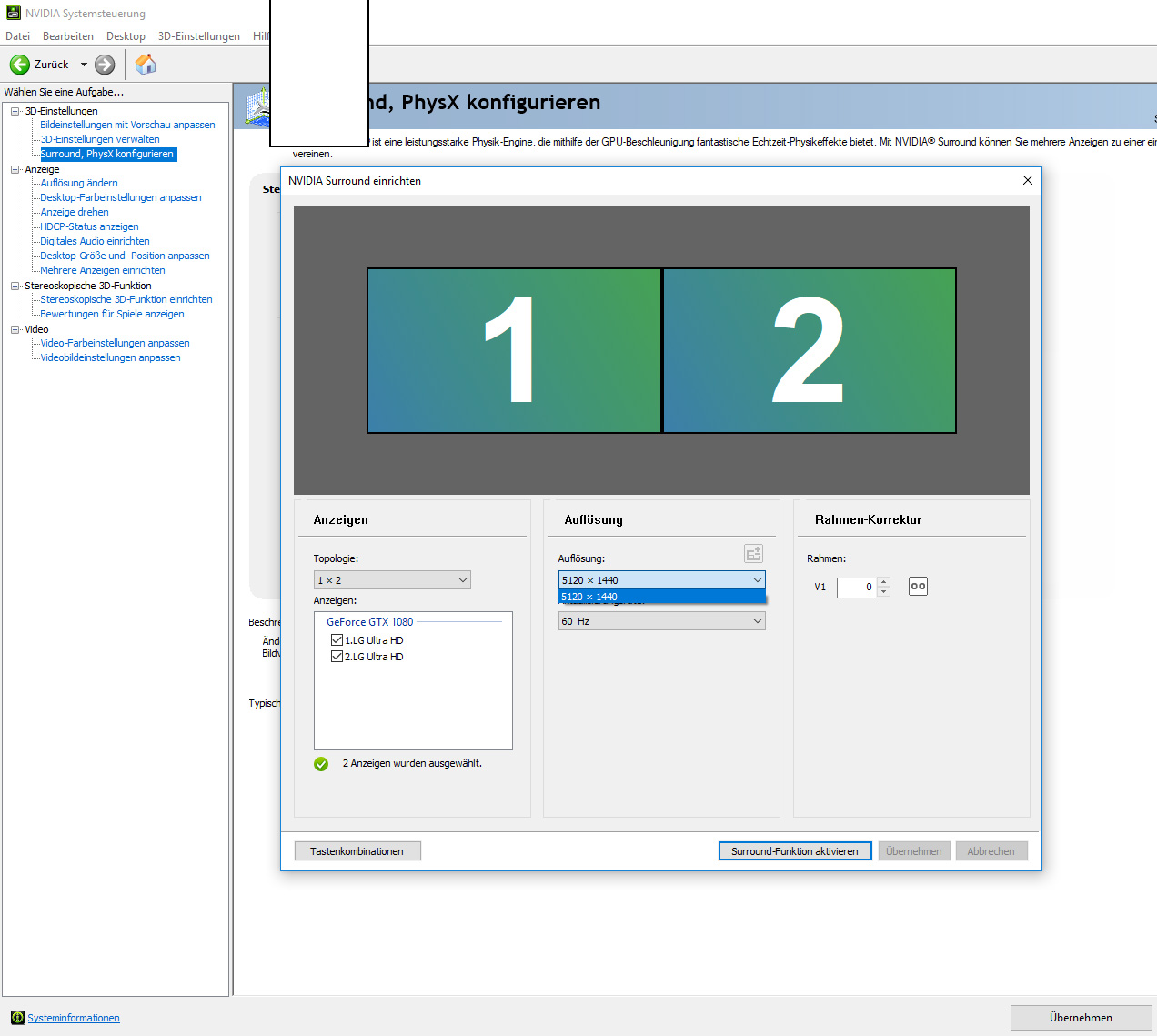Open the Auflösung 5120 × 1440 combo box

(661, 580)
